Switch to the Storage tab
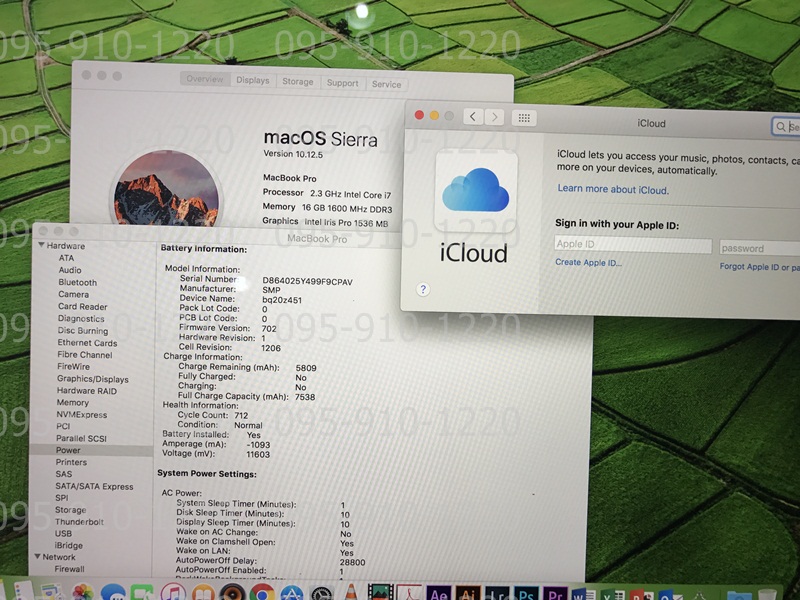This screenshot has height=600, width=800. (x=297, y=82)
